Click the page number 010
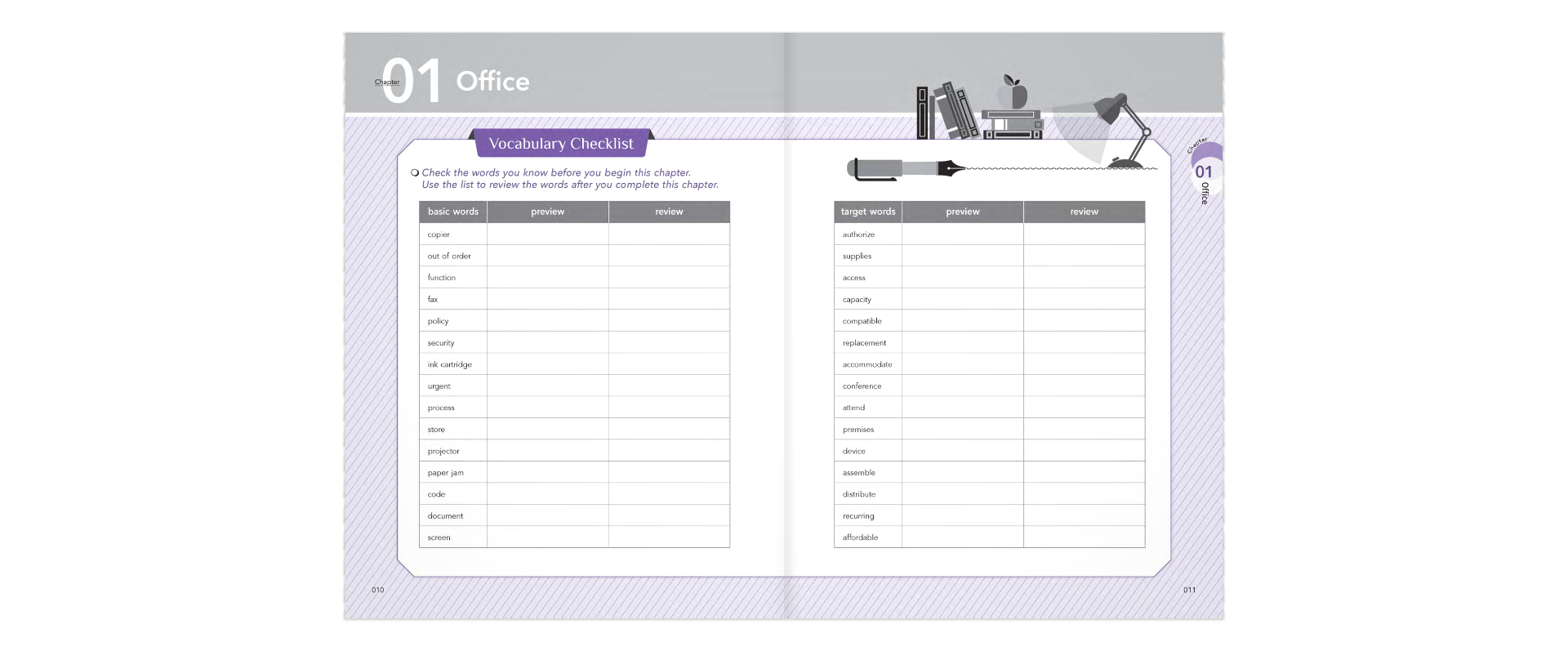 pyautogui.click(x=377, y=590)
